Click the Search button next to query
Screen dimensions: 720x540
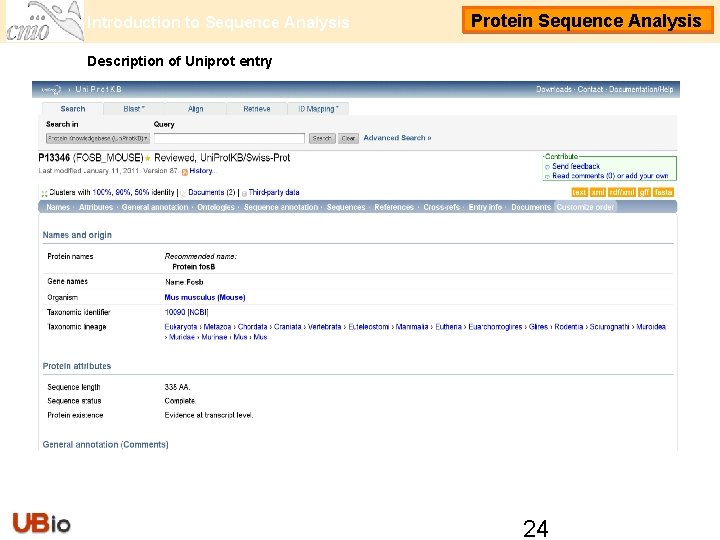[x=322, y=138]
